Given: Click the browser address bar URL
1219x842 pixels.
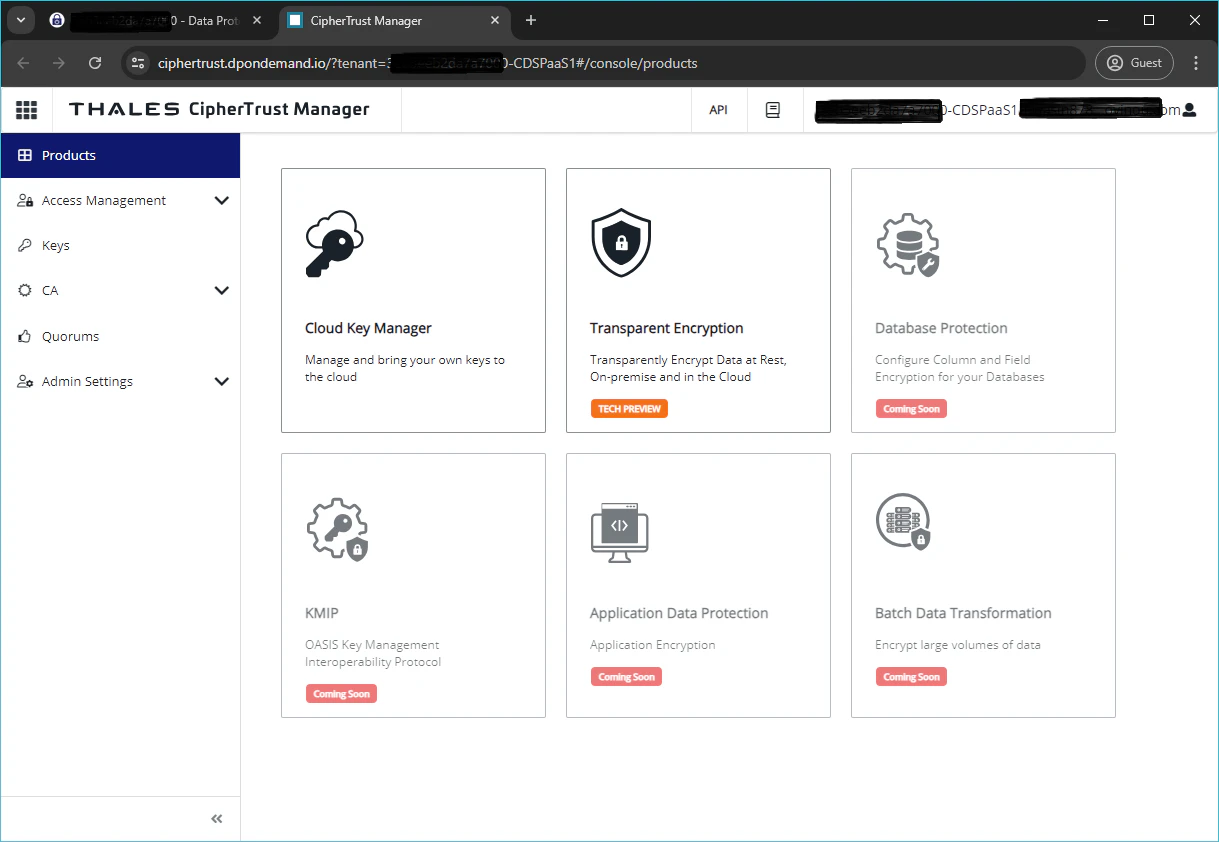Looking at the screenshot, I should point(427,63).
